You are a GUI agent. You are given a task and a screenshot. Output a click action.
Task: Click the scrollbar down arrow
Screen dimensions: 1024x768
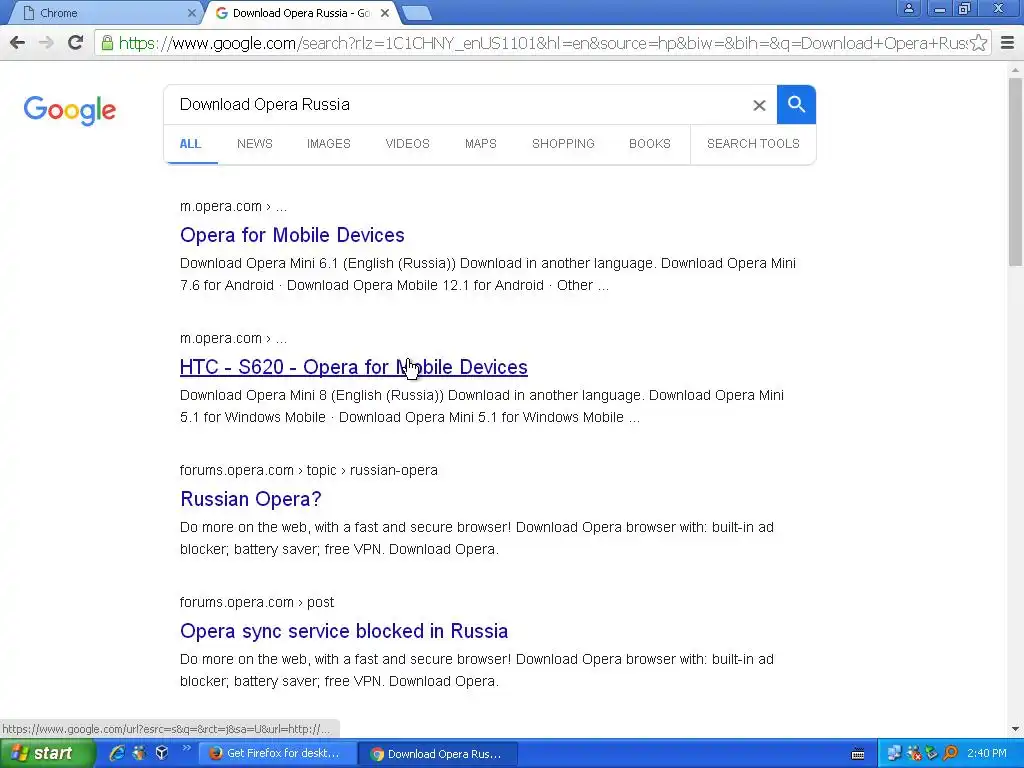1015,729
